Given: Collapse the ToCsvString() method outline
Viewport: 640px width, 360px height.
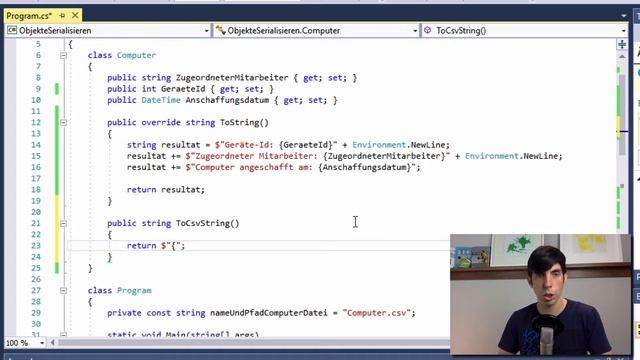Looking at the screenshot, I should click(x=63, y=223).
